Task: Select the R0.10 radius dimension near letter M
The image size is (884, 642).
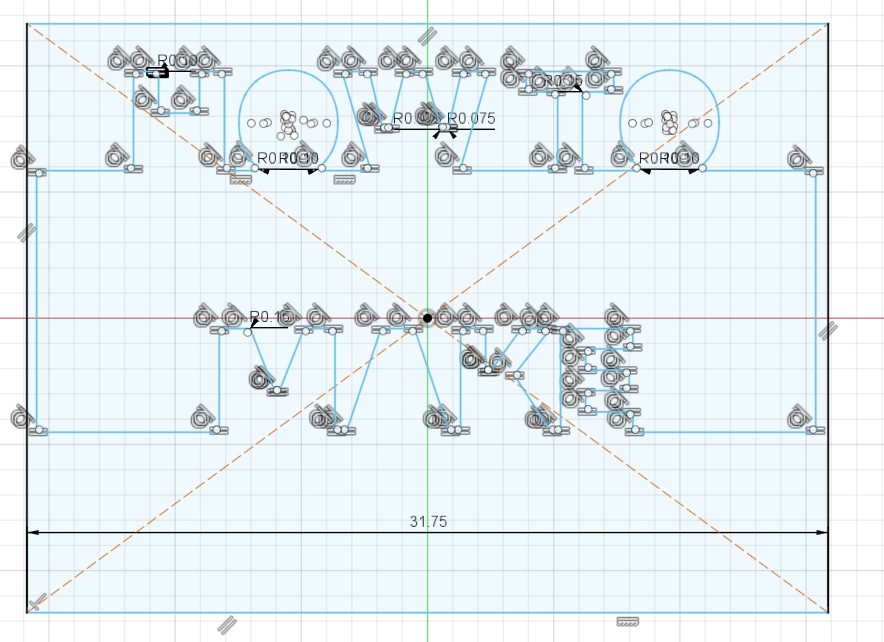Action: (269, 317)
